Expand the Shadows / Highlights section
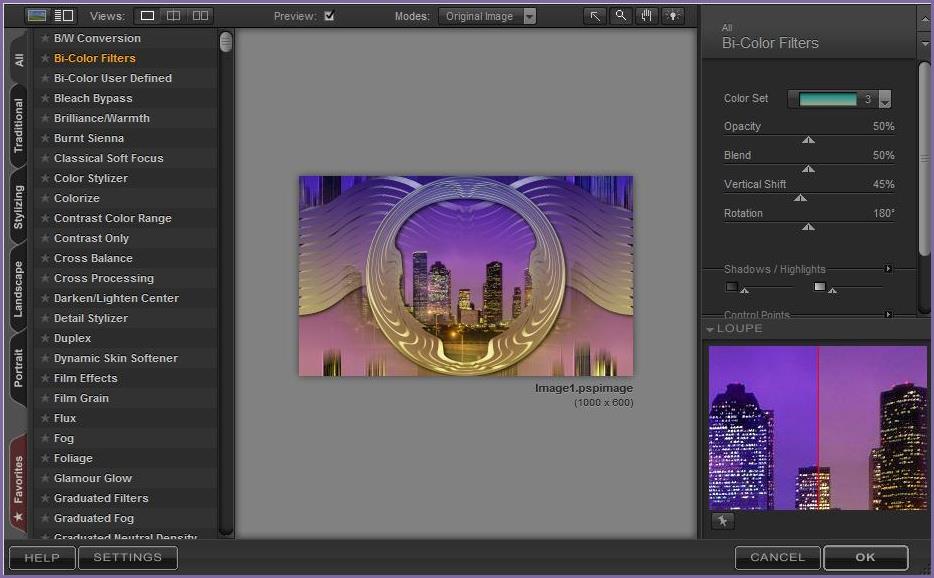The height and width of the screenshot is (578, 934). click(887, 269)
